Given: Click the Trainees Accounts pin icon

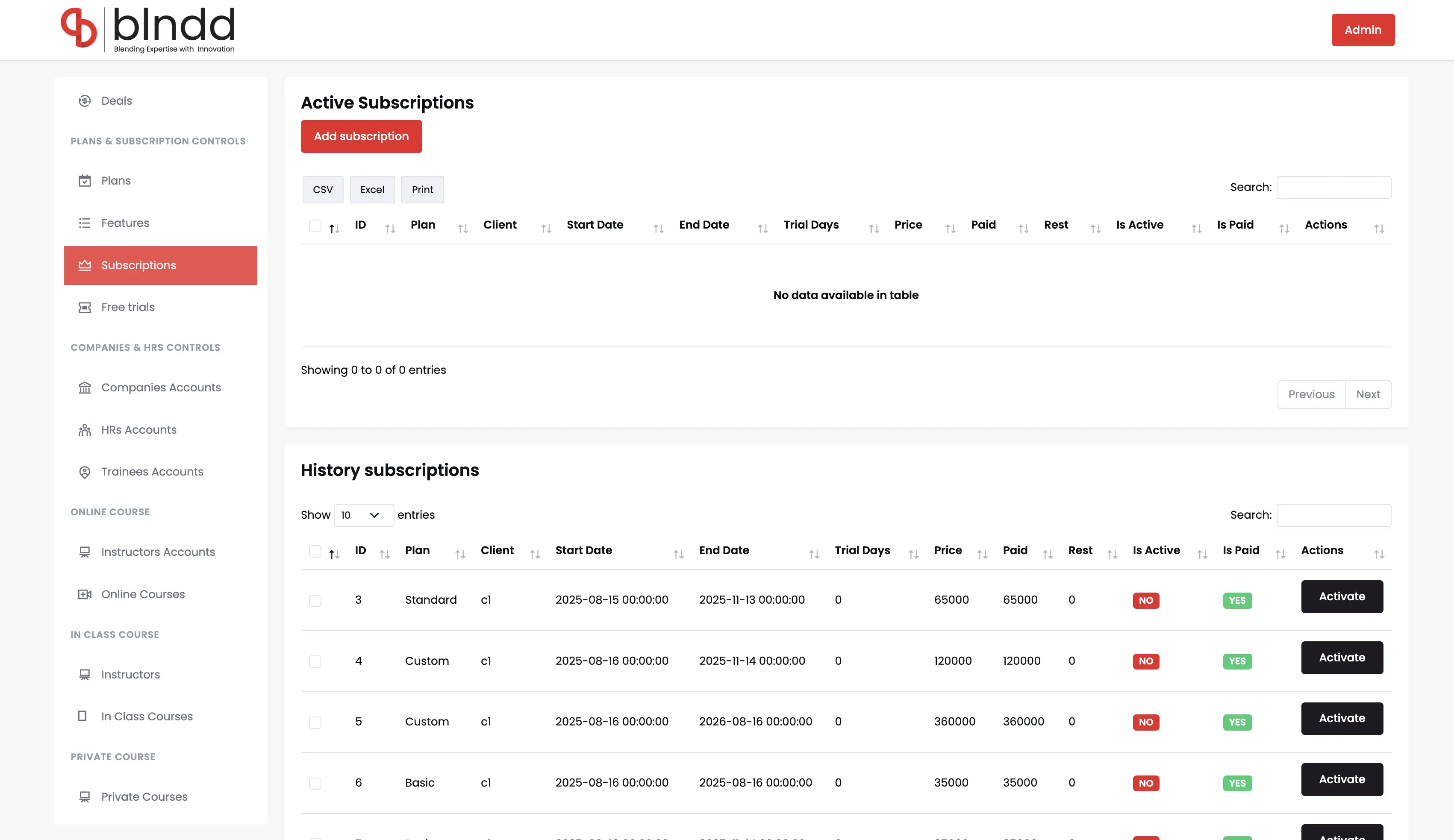Looking at the screenshot, I should (85, 472).
